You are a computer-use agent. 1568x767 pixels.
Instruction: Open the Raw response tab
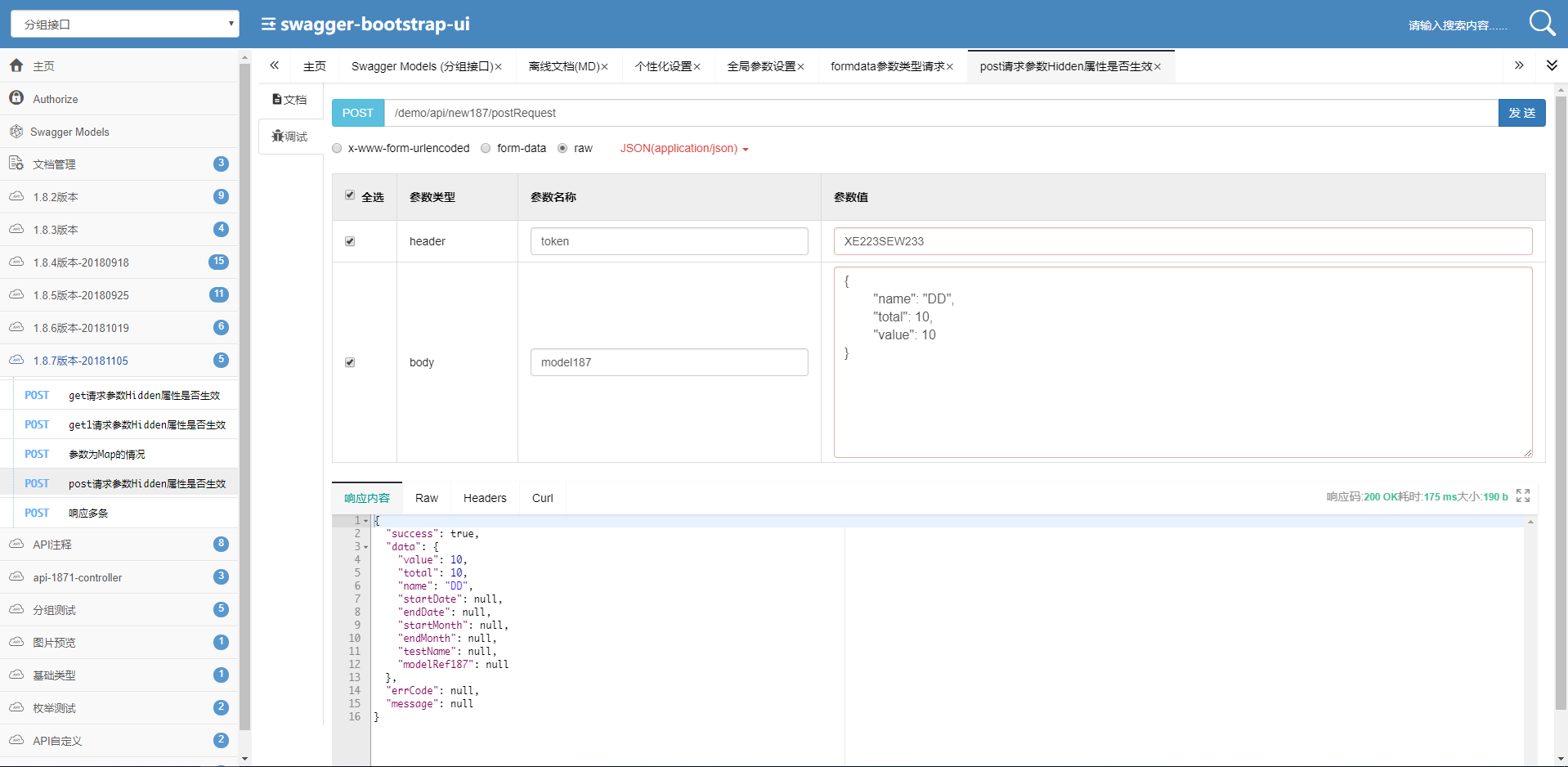[427, 498]
